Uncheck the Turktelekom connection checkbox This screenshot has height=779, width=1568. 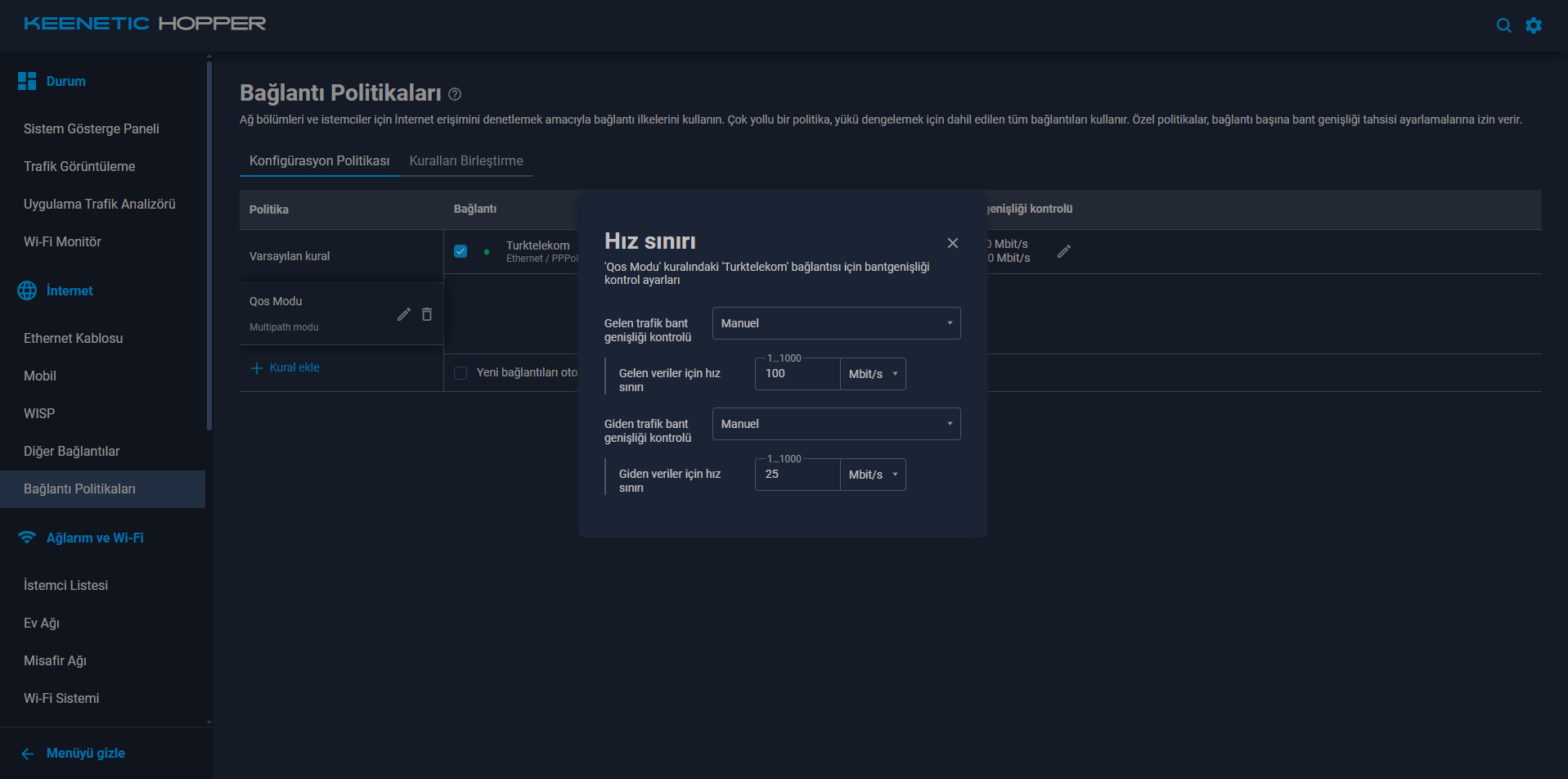461,251
